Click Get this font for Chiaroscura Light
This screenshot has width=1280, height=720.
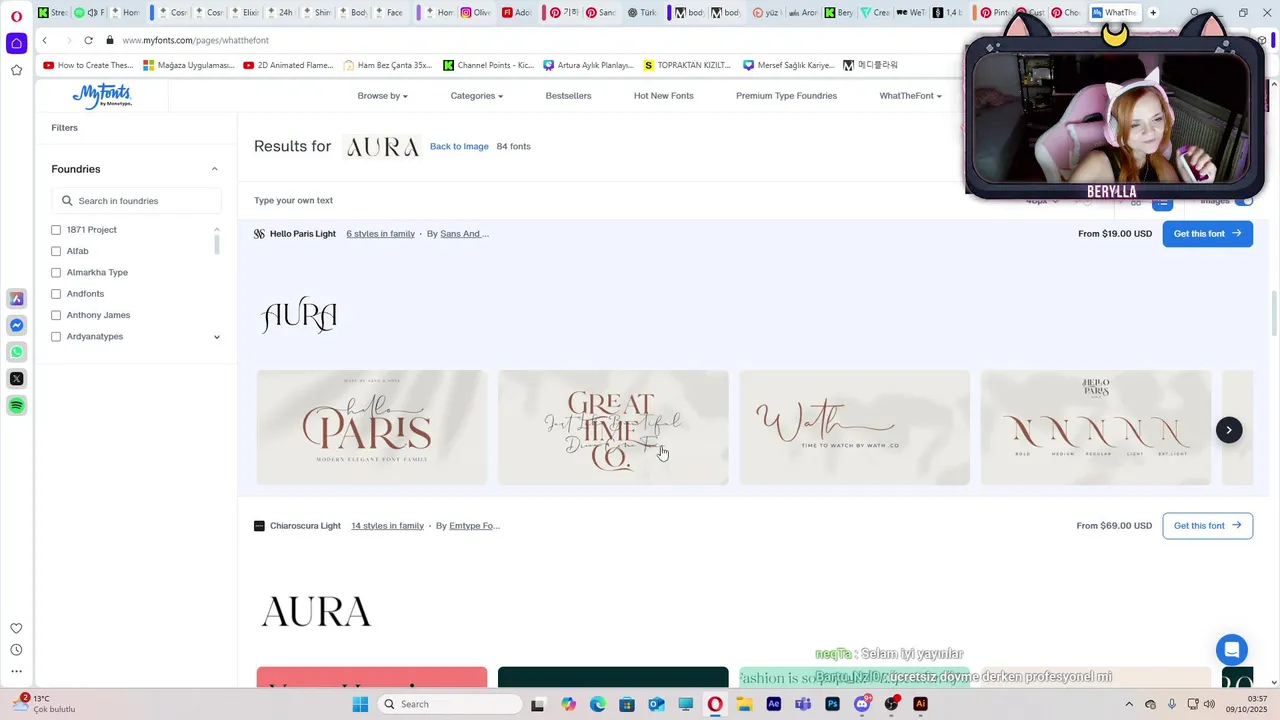pos(1207,526)
